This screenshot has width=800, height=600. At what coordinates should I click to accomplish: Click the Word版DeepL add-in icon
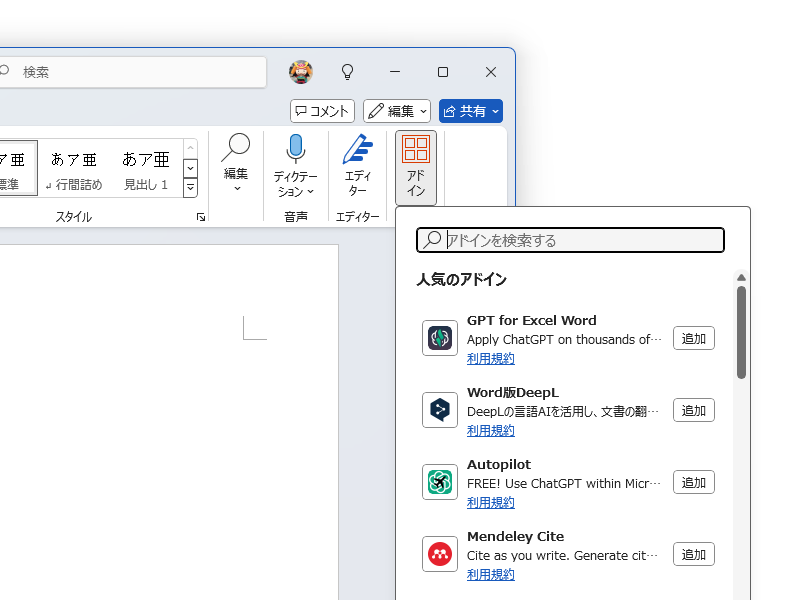tap(440, 410)
